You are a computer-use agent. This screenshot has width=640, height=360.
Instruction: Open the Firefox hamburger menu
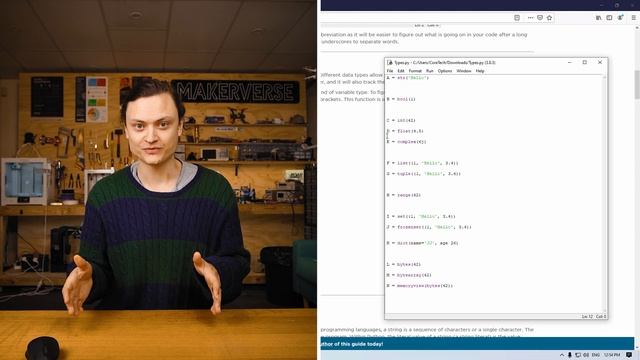[633, 18]
